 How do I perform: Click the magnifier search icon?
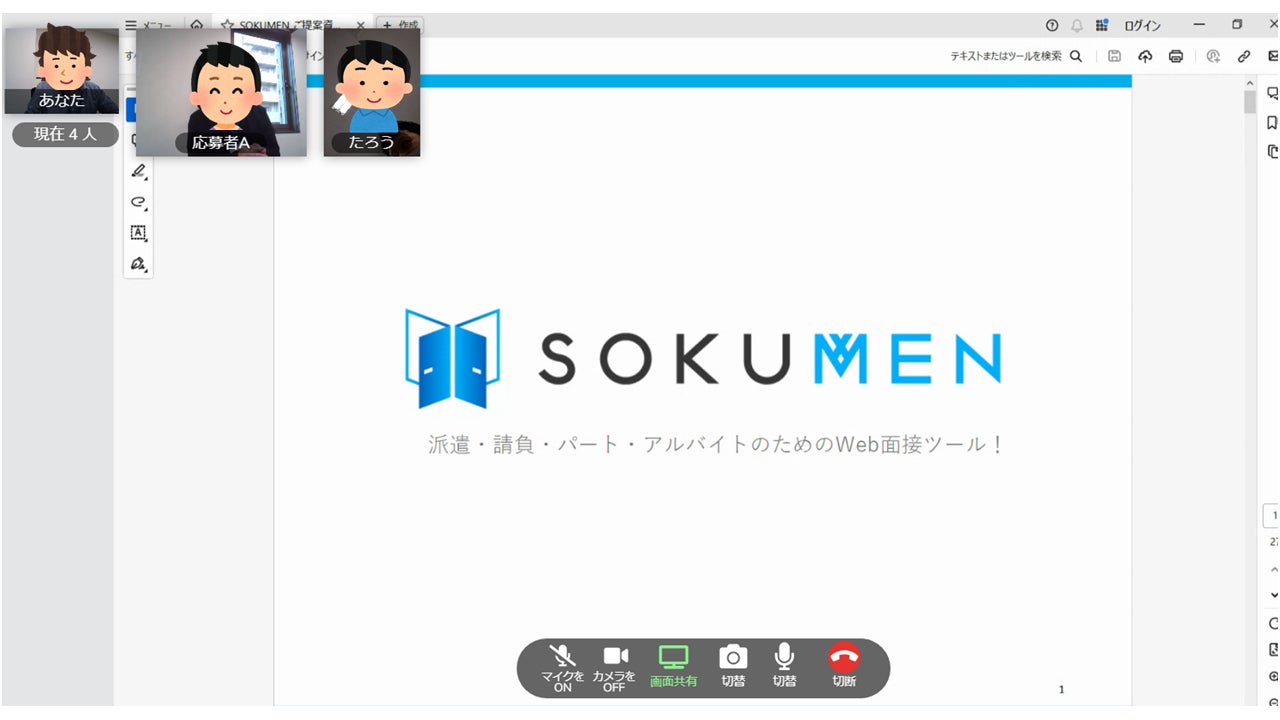coord(1076,56)
